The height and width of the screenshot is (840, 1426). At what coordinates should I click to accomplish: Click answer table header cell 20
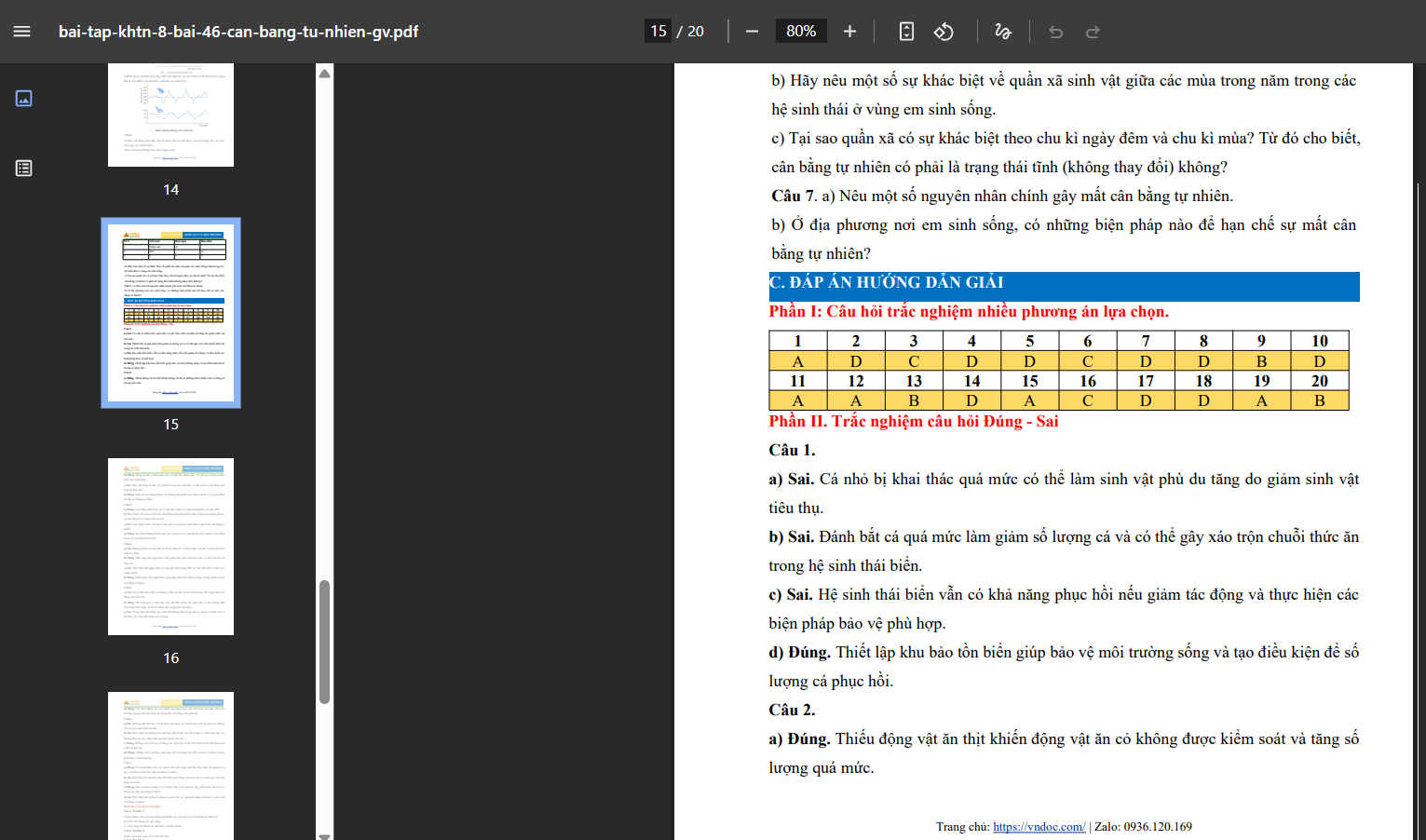1319,381
